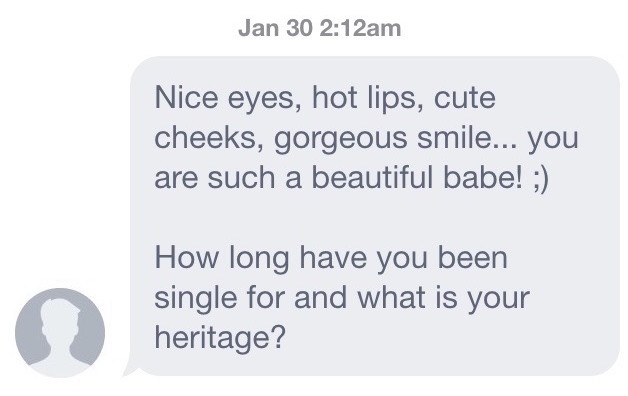Click the "Jan 30" date portion
This screenshot has width=628, height=396.
[x=274, y=28]
